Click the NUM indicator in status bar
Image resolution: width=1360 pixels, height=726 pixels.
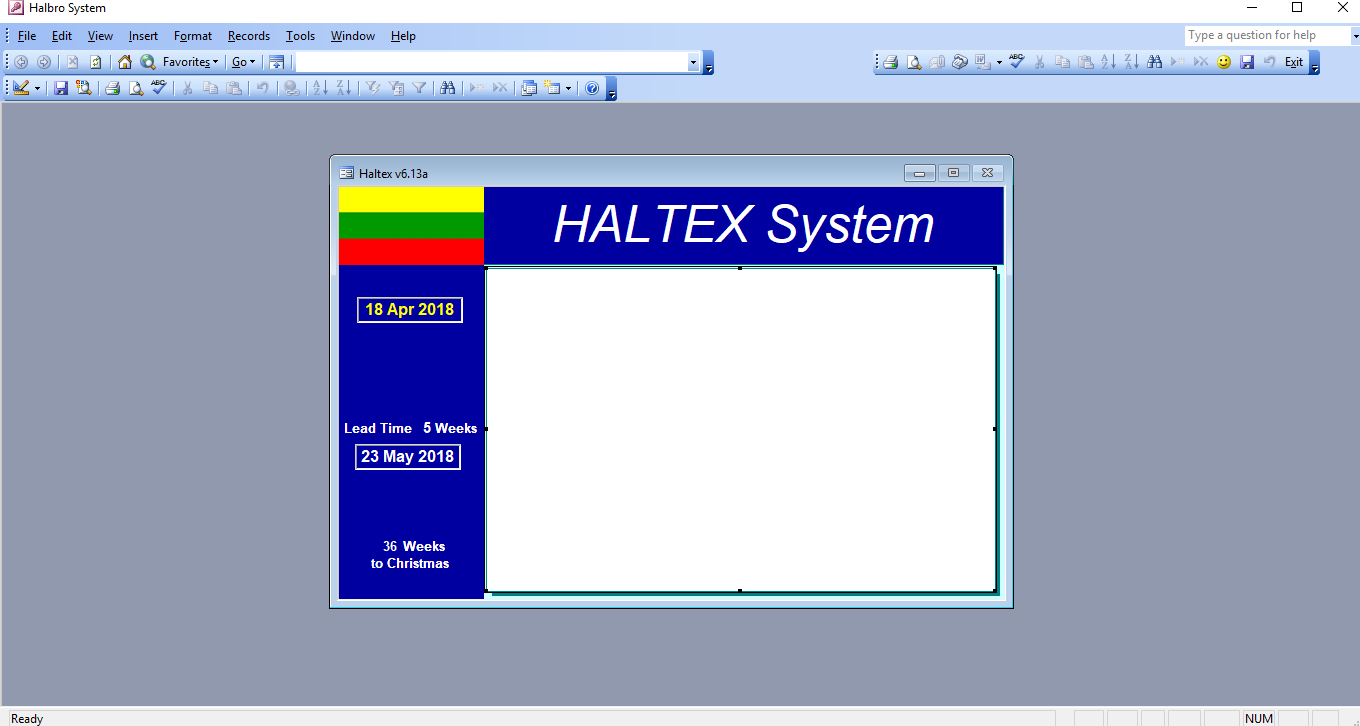[1259, 718]
